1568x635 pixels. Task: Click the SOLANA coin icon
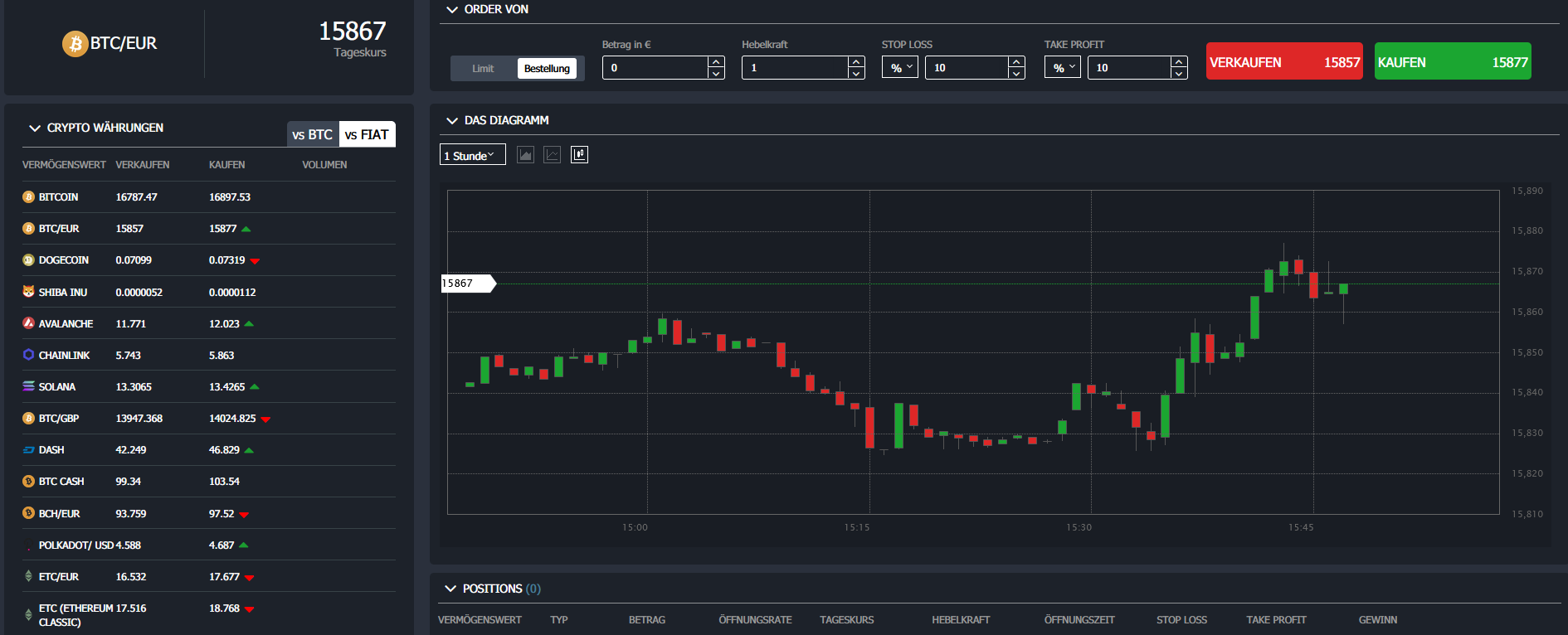click(28, 386)
